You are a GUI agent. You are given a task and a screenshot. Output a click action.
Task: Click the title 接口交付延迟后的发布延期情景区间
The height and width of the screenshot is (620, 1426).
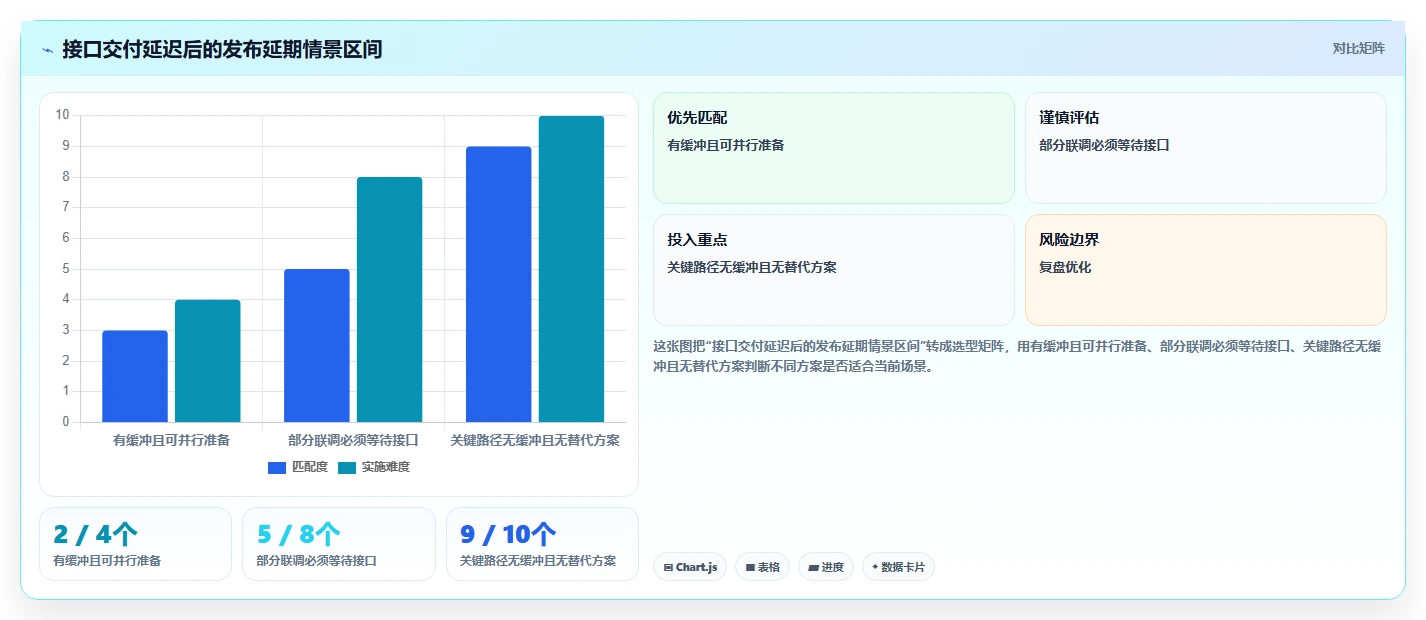coord(222,49)
